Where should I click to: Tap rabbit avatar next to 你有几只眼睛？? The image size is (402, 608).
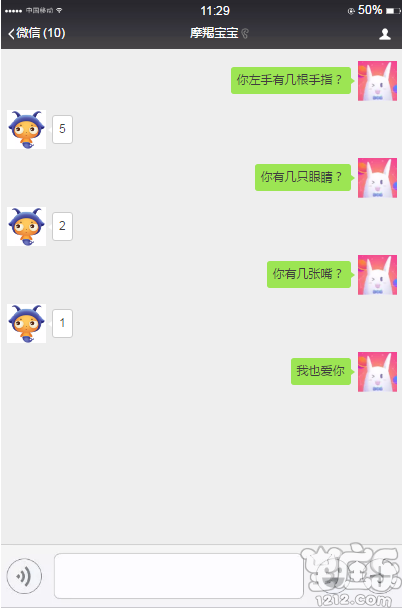(x=377, y=178)
